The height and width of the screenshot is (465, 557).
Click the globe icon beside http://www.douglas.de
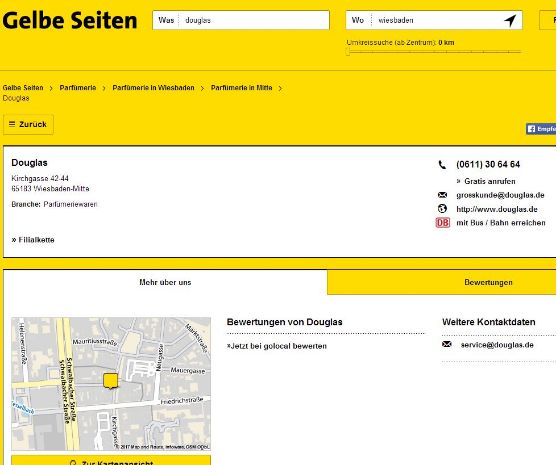442,209
